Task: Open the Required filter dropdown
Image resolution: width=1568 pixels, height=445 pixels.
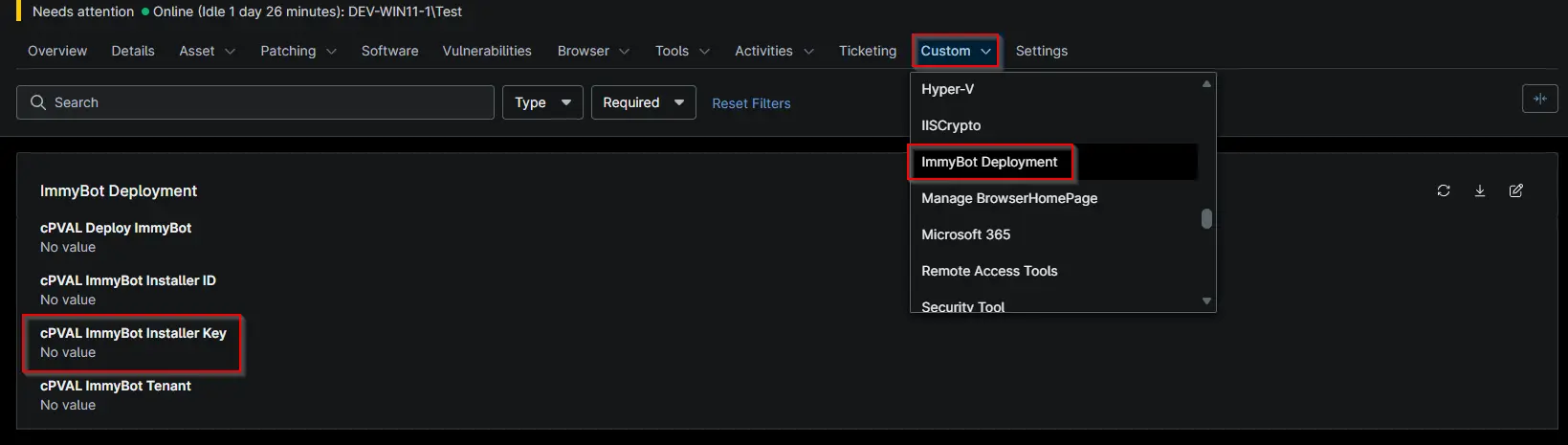Action: pyautogui.click(x=644, y=102)
